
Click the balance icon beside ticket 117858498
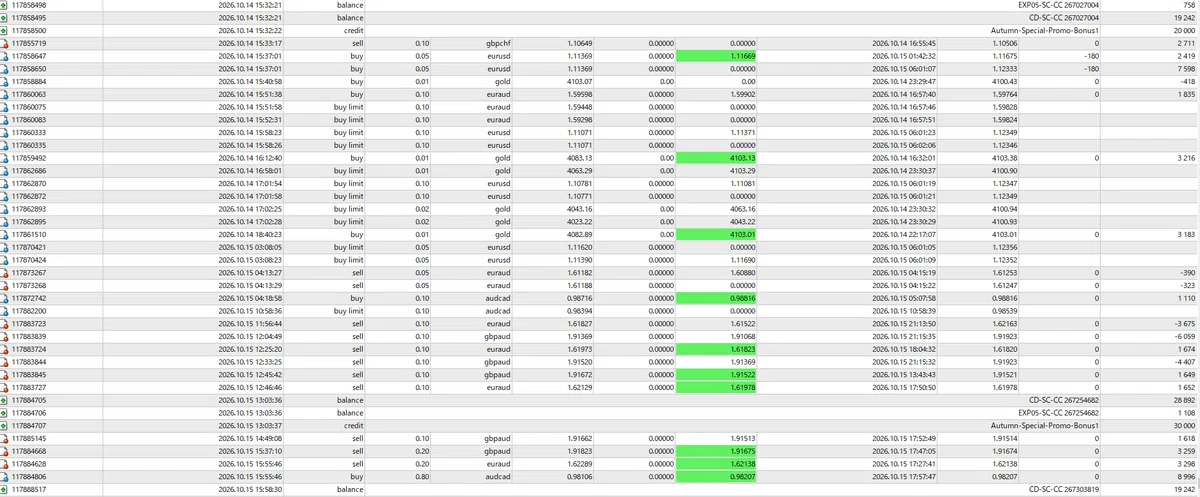tap(5, 5)
